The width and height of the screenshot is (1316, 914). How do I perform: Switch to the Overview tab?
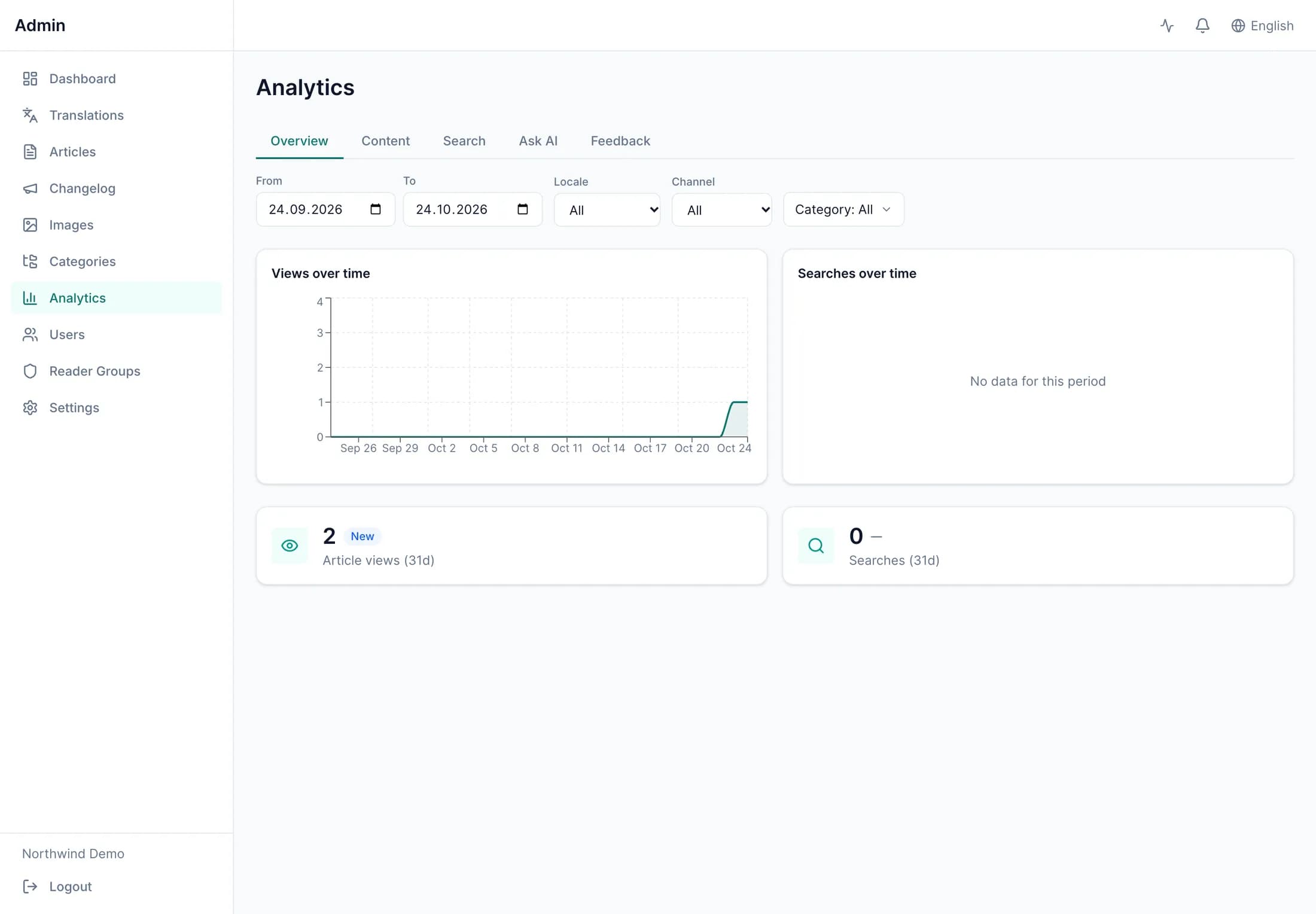point(299,141)
